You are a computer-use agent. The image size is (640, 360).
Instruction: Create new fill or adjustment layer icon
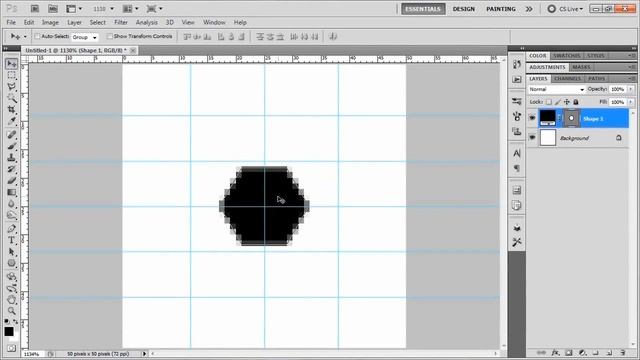click(x=582, y=353)
